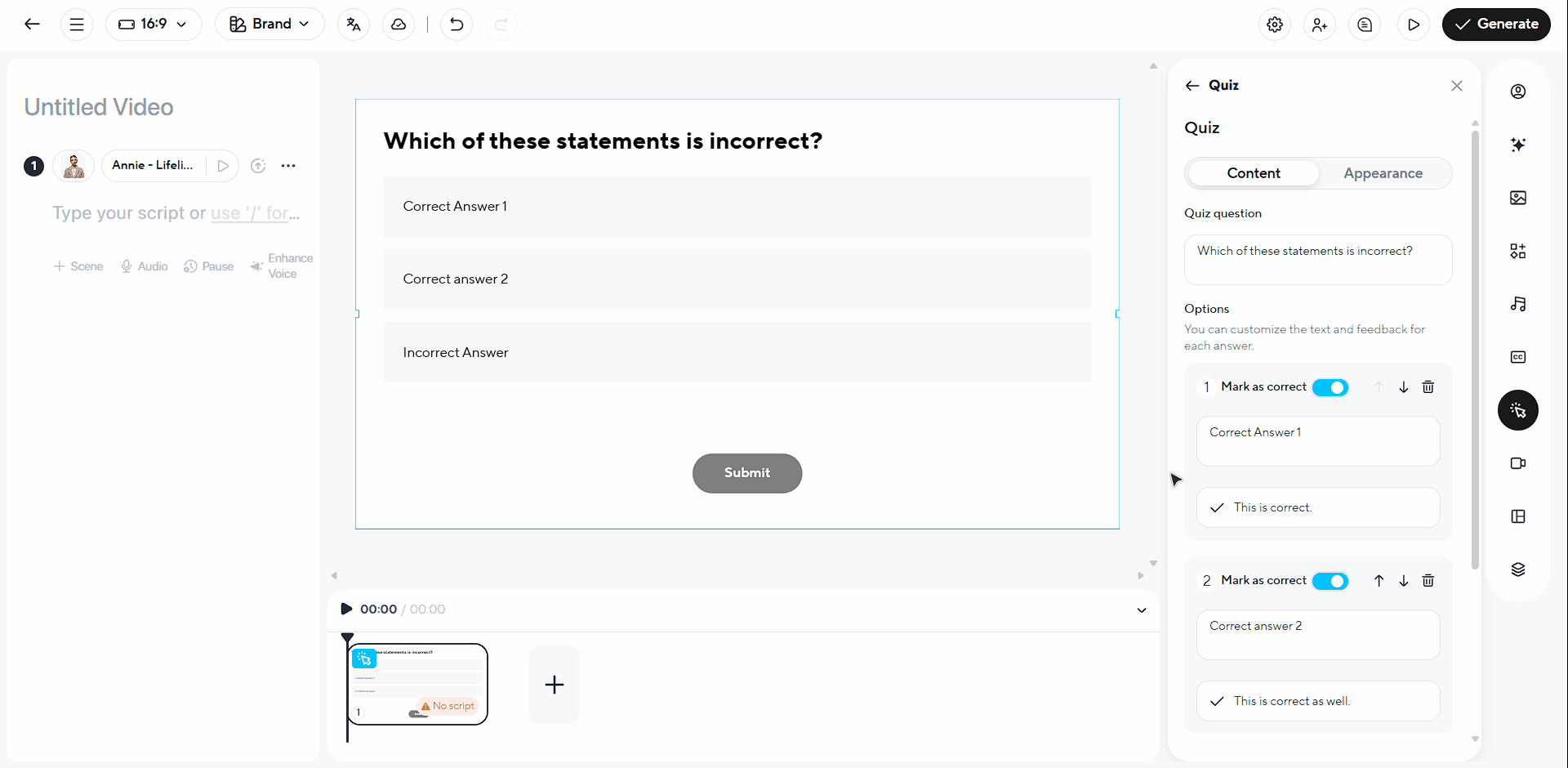Open the music library icon in sidebar
This screenshot has width=1568, height=768.
[1518, 304]
